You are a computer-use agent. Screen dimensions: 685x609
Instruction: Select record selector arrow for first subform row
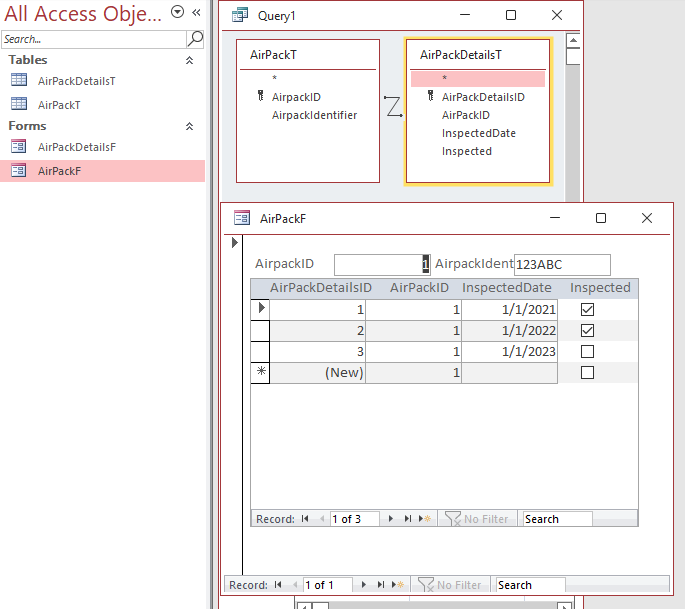pos(260,309)
